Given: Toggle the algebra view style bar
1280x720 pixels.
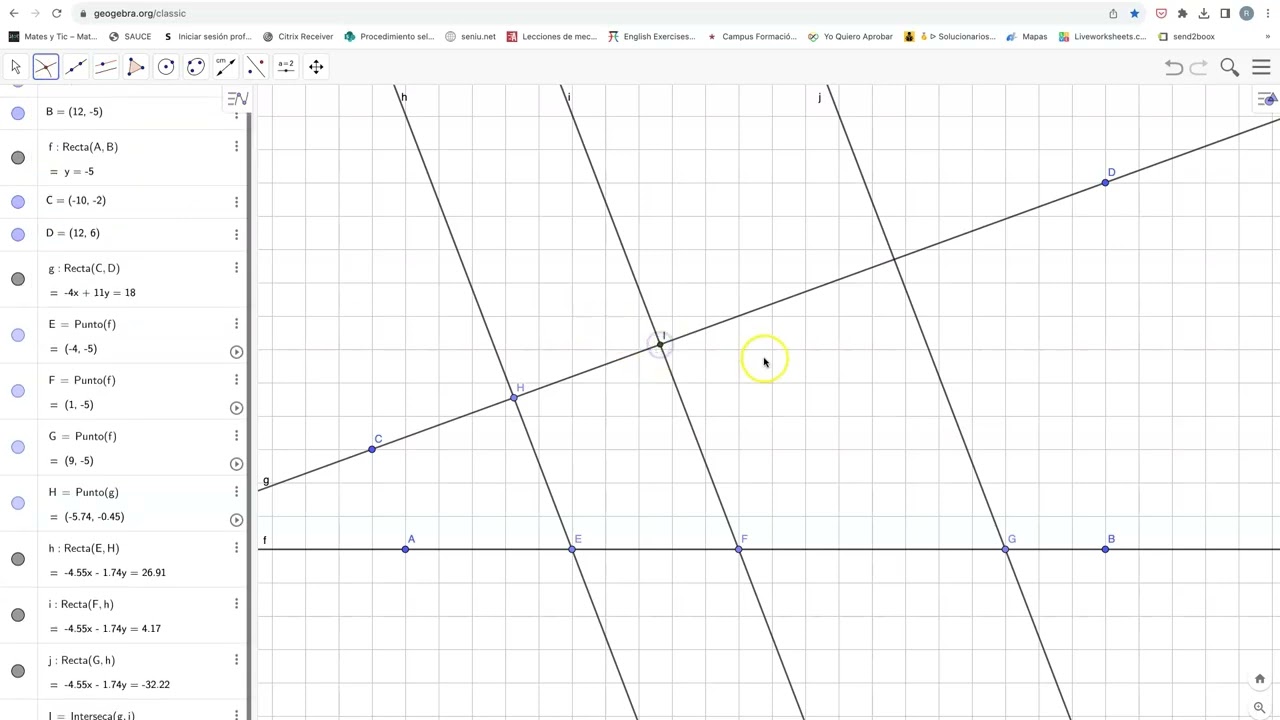Looking at the screenshot, I should point(237,98).
